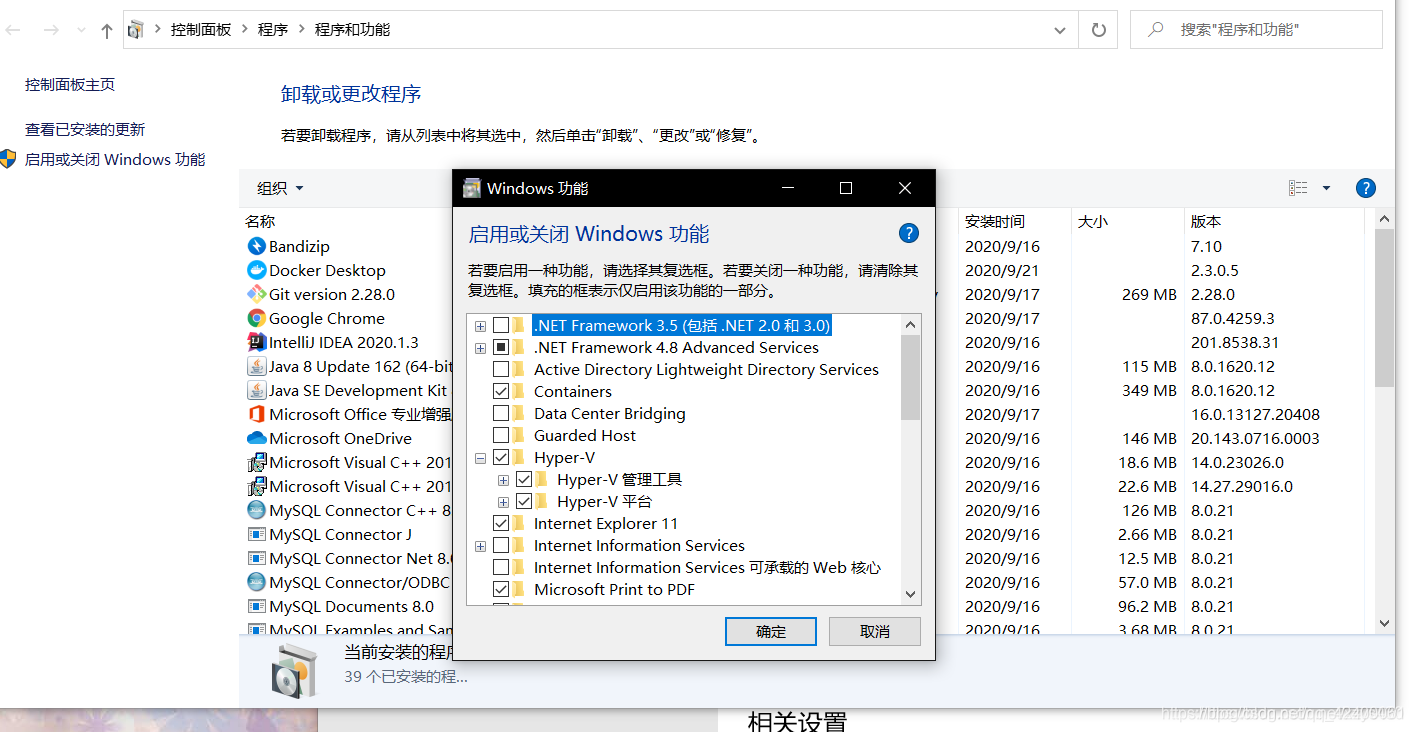Click 启用或关闭 Windows 功能 link
Image resolution: width=1413 pixels, height=732 pixels.
[115, 159]
